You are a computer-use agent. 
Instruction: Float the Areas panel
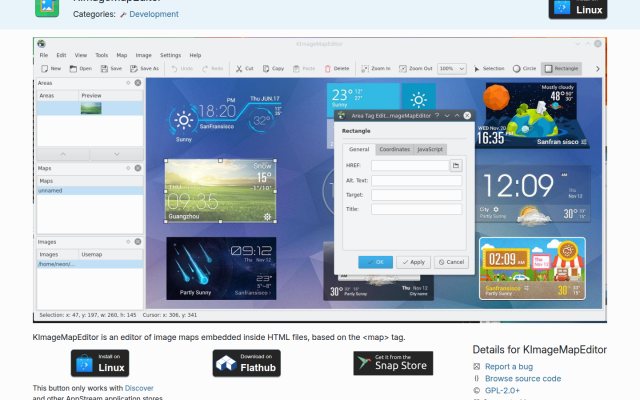128,83
